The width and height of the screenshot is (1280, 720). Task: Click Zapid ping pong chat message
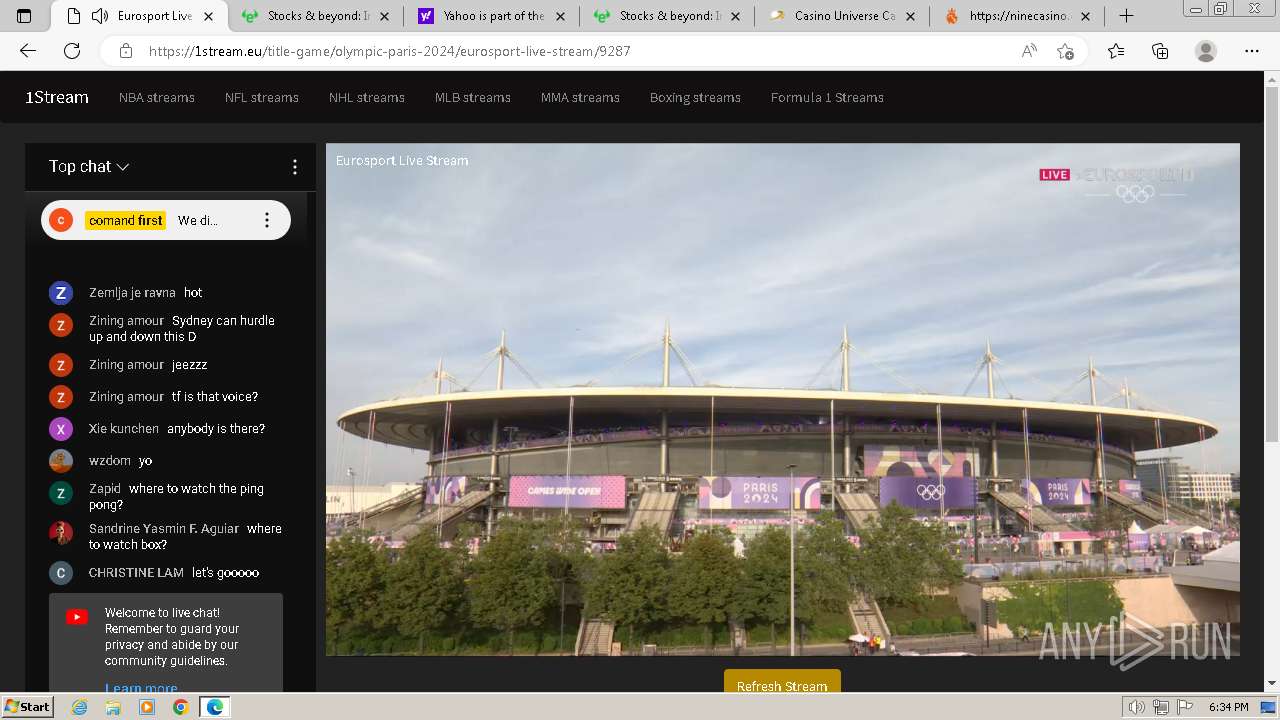click(177, 497)
